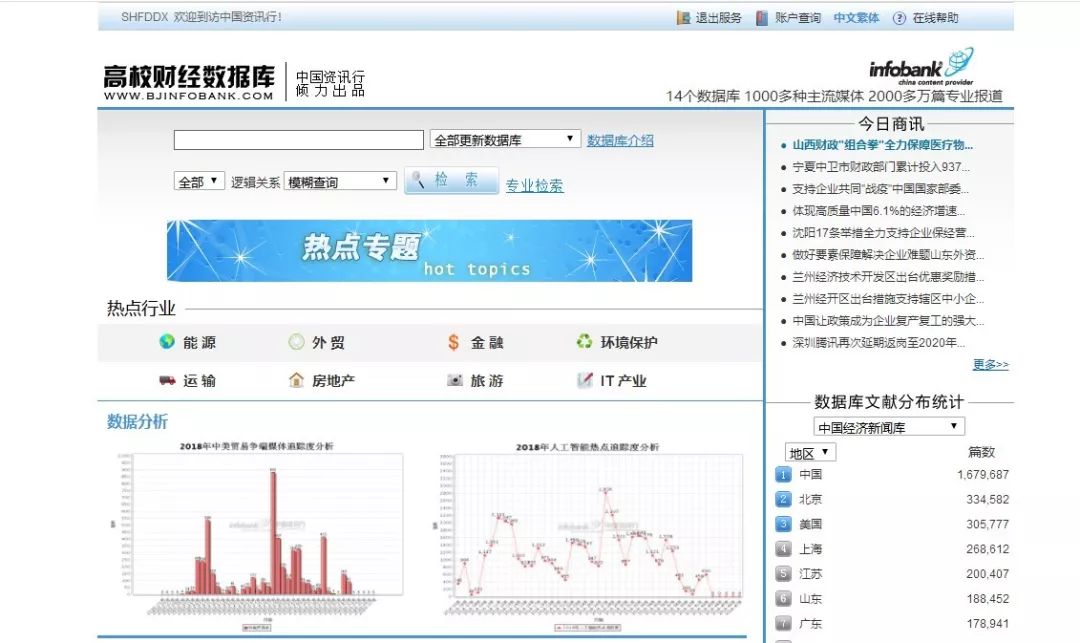Open the 旅游 industry link

(x=487, y=381)
